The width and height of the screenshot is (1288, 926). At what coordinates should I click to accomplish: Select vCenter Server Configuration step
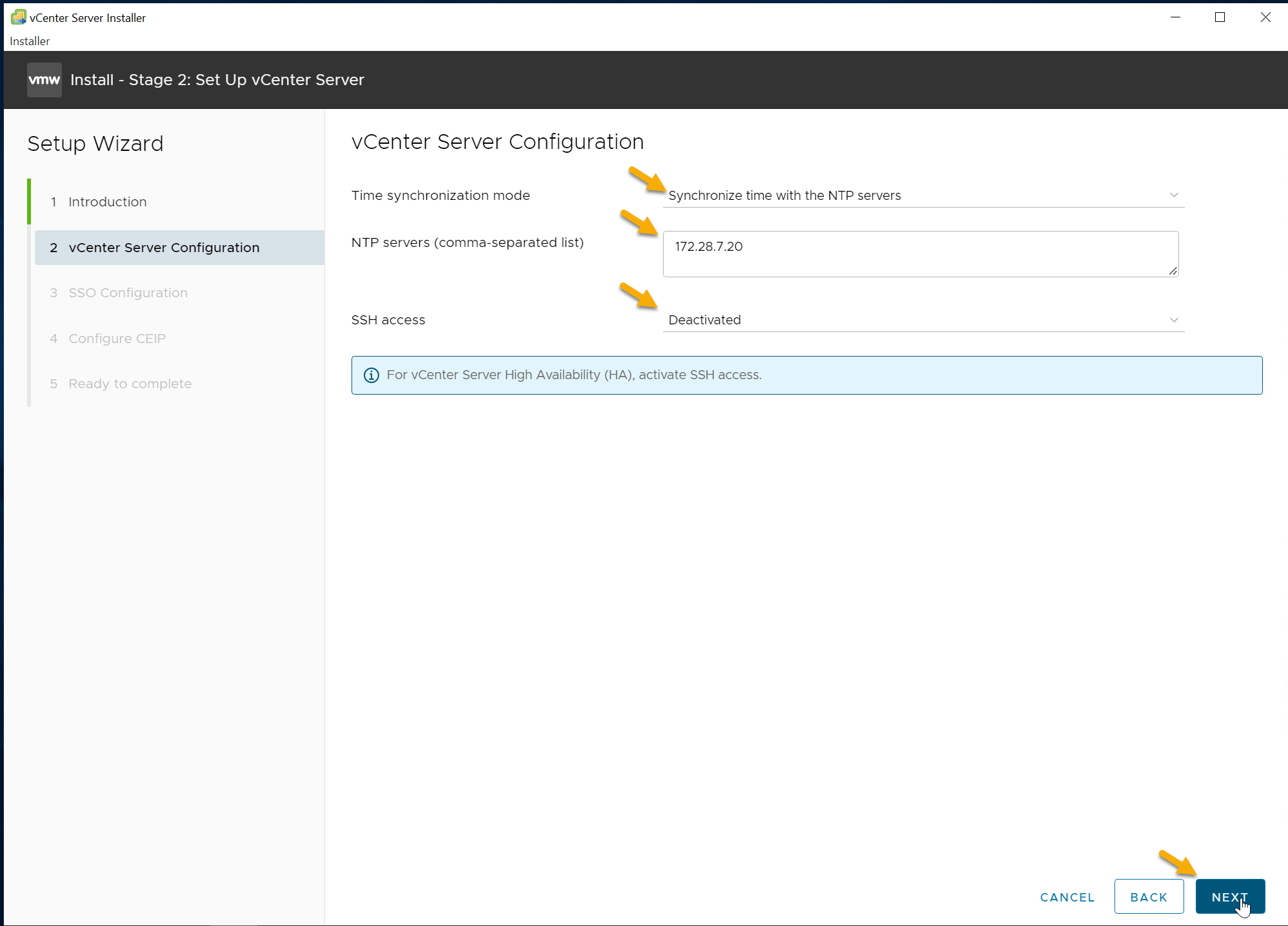(x=179, y=248)
